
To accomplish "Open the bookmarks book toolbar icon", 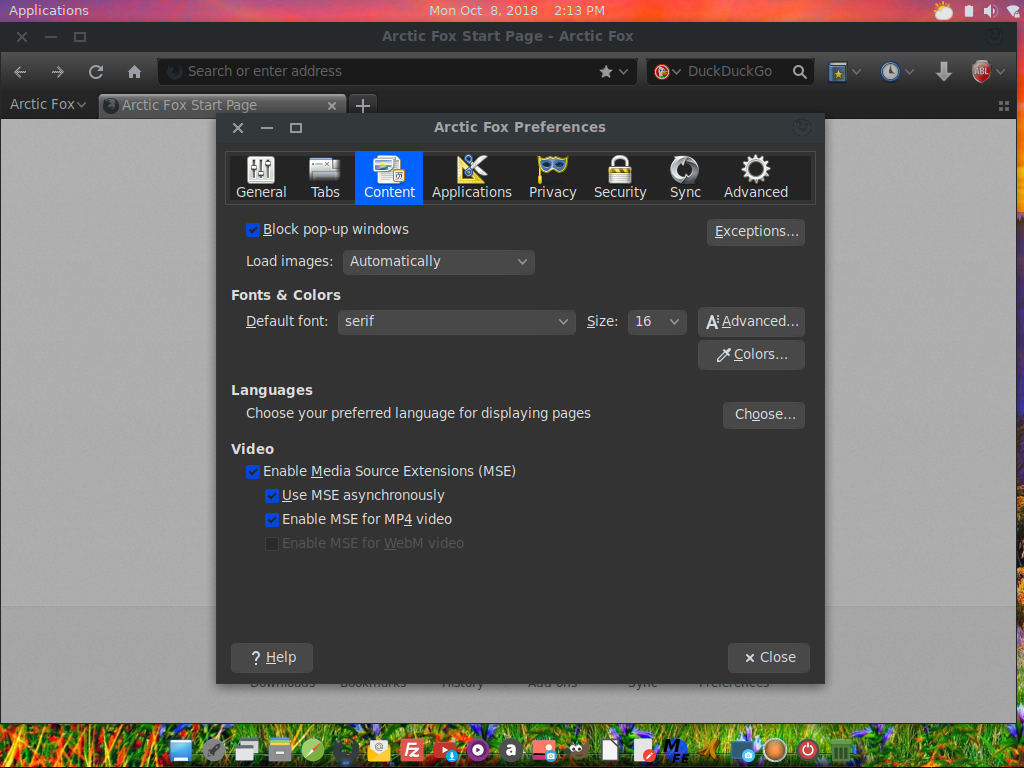I will pyautogui.click(x=838, y=72).
